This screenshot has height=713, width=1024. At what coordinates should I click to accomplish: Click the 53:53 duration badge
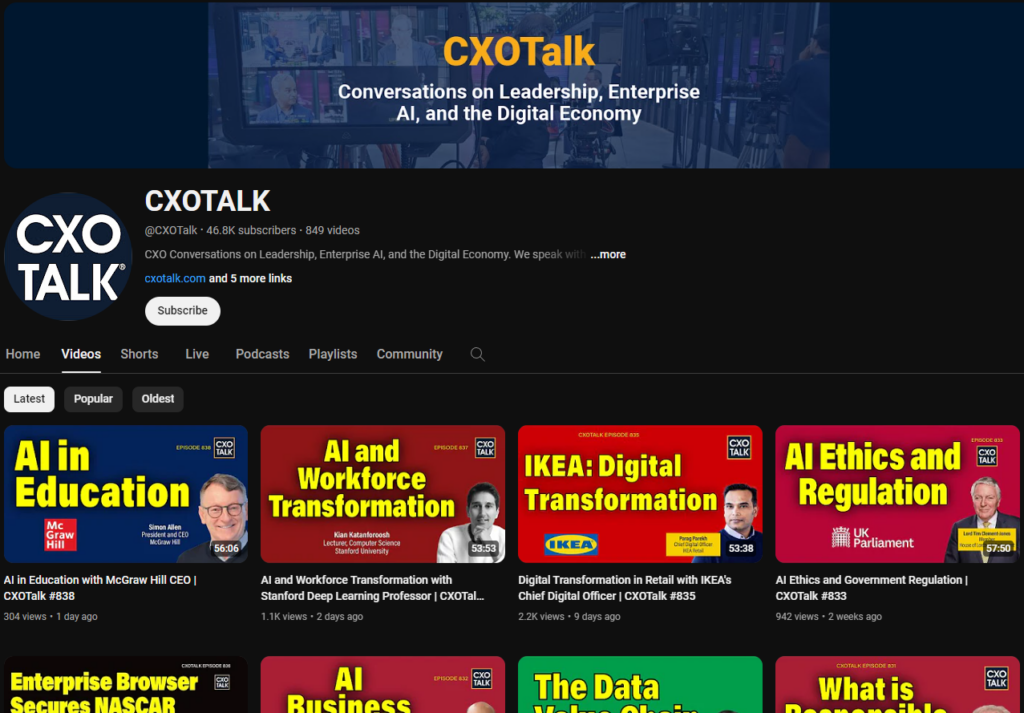click(x=484, y=548)
